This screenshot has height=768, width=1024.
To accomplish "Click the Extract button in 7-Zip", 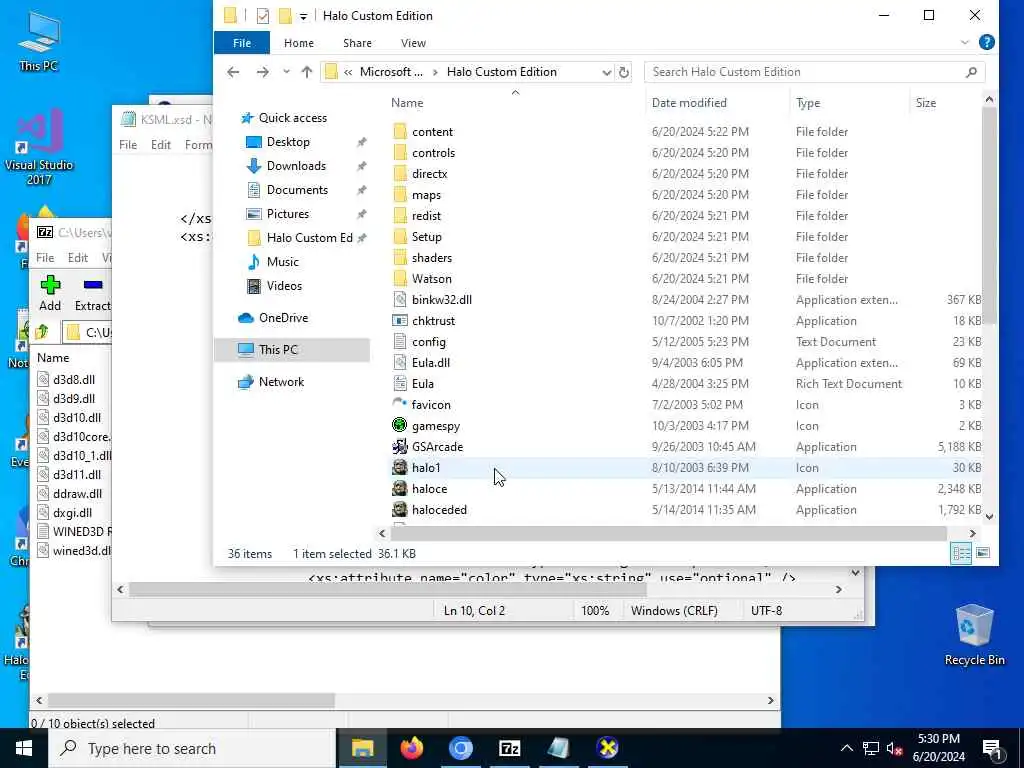I will pos(92,293).
